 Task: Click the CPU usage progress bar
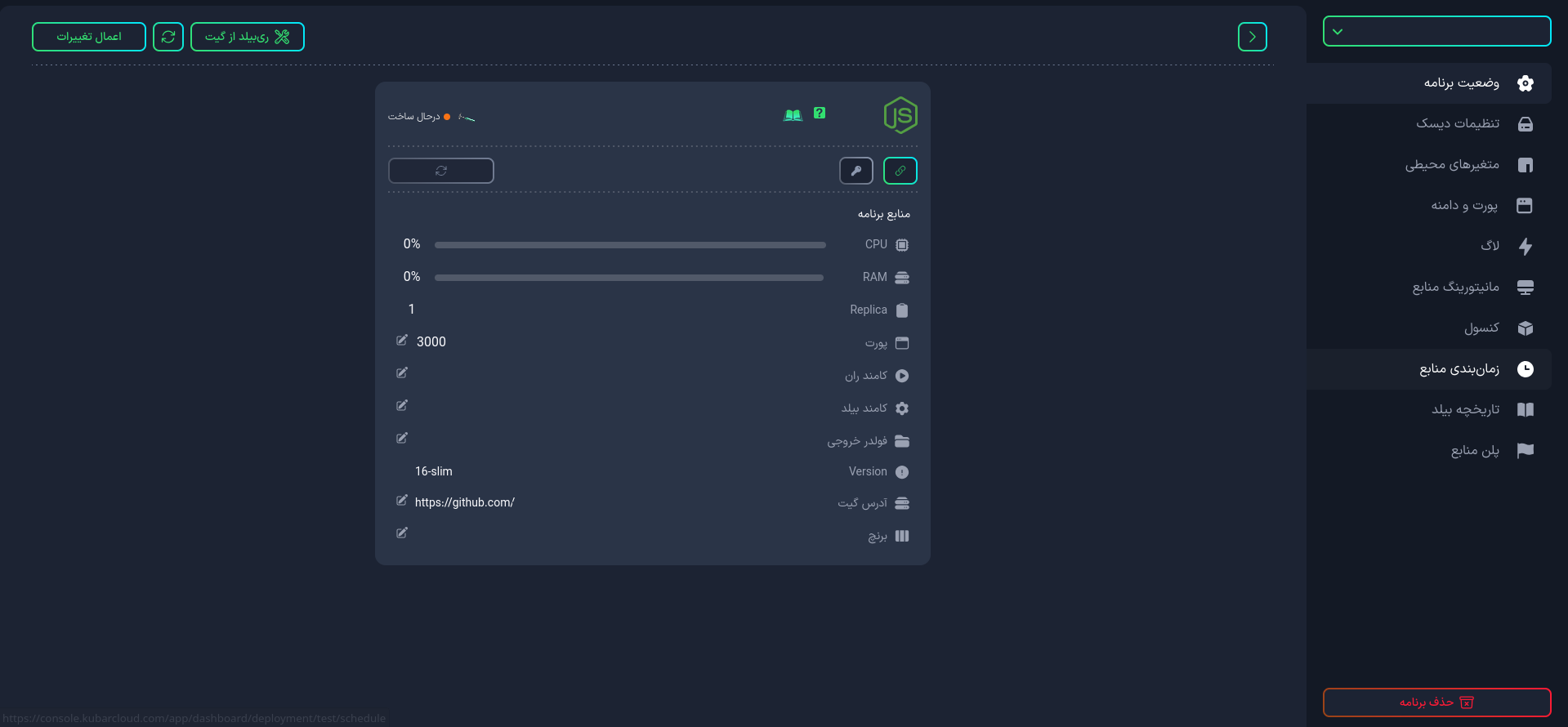tap(630, 245)
